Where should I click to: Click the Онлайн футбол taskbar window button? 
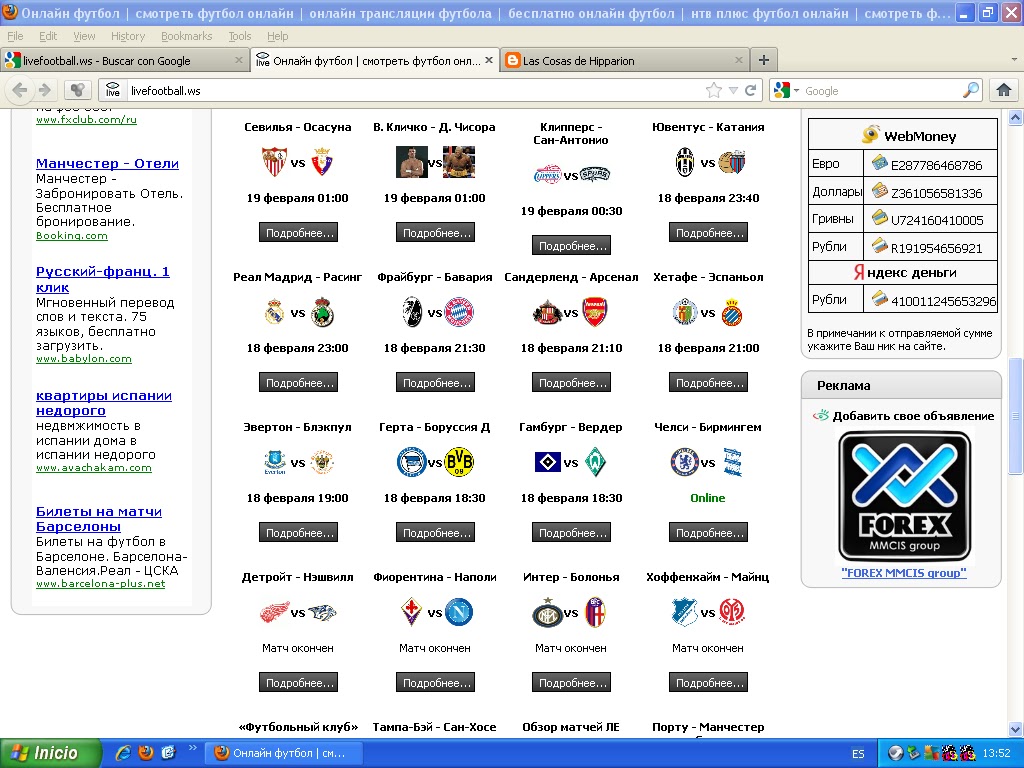(x=283, y=753)
